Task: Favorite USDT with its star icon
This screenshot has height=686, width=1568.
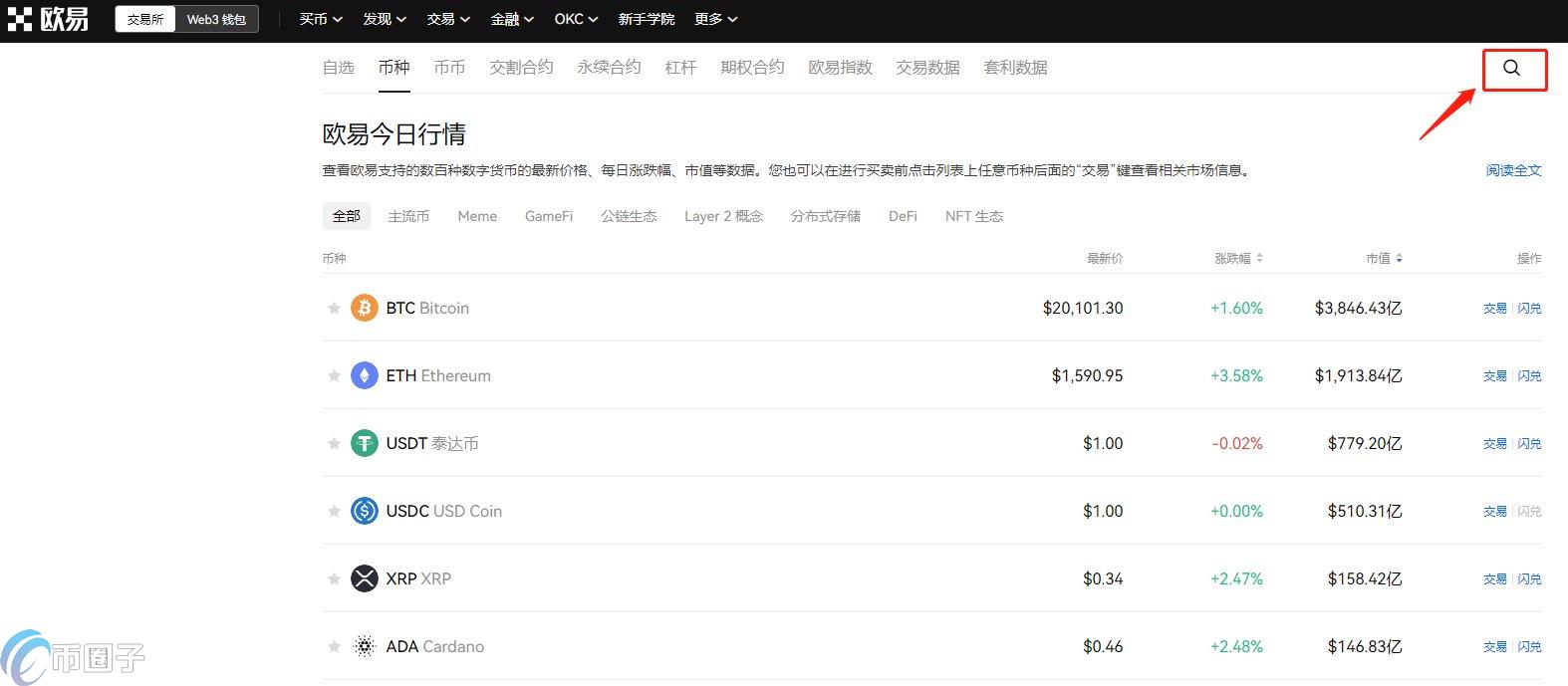Action: click(x=334, y=443)
